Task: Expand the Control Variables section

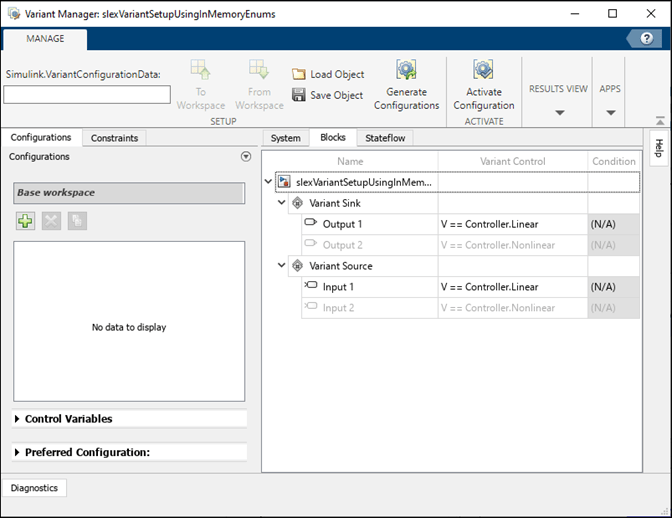Action: (18, 419)
